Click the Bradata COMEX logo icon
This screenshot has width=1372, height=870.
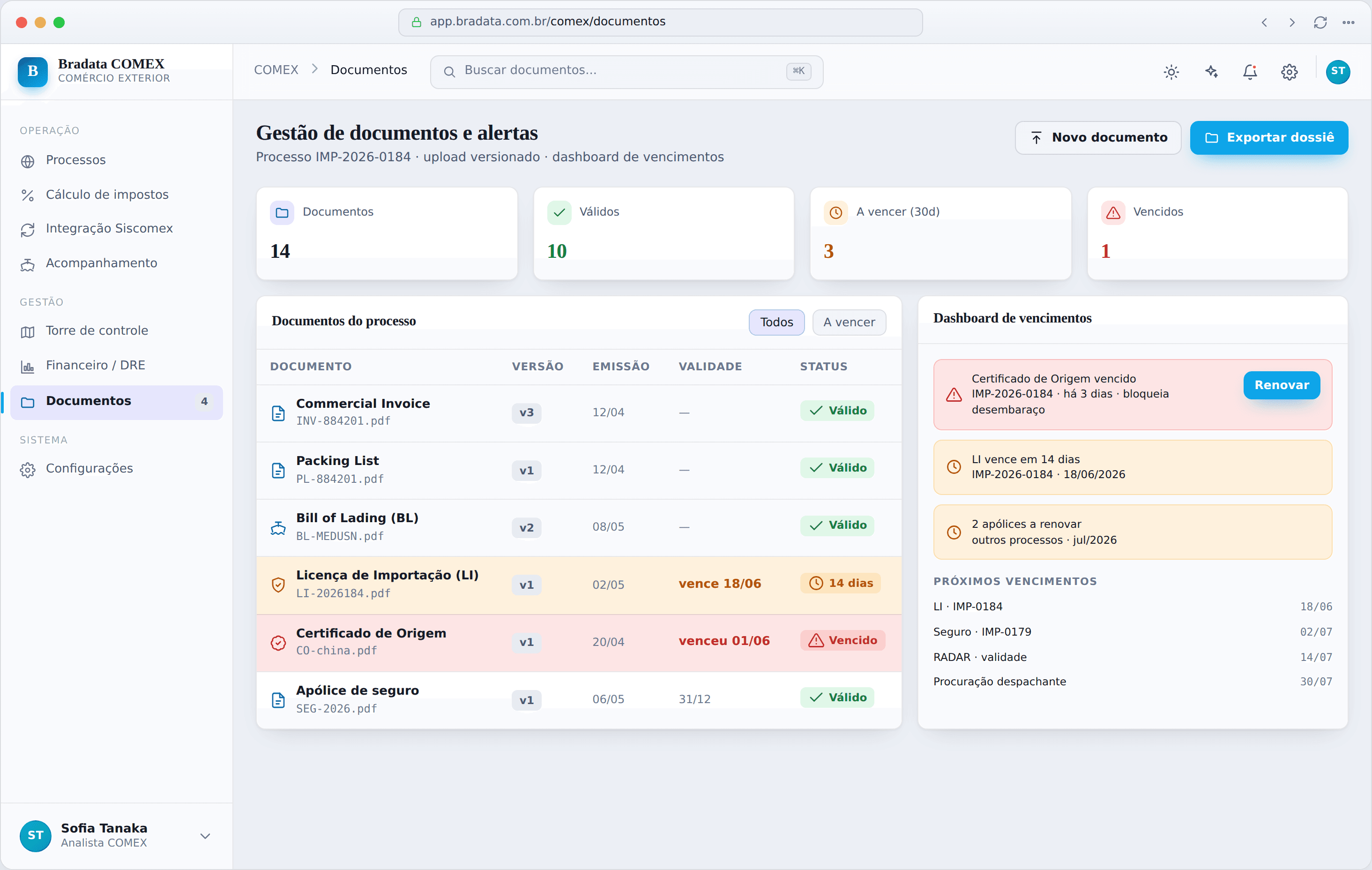tap(32, 71)
